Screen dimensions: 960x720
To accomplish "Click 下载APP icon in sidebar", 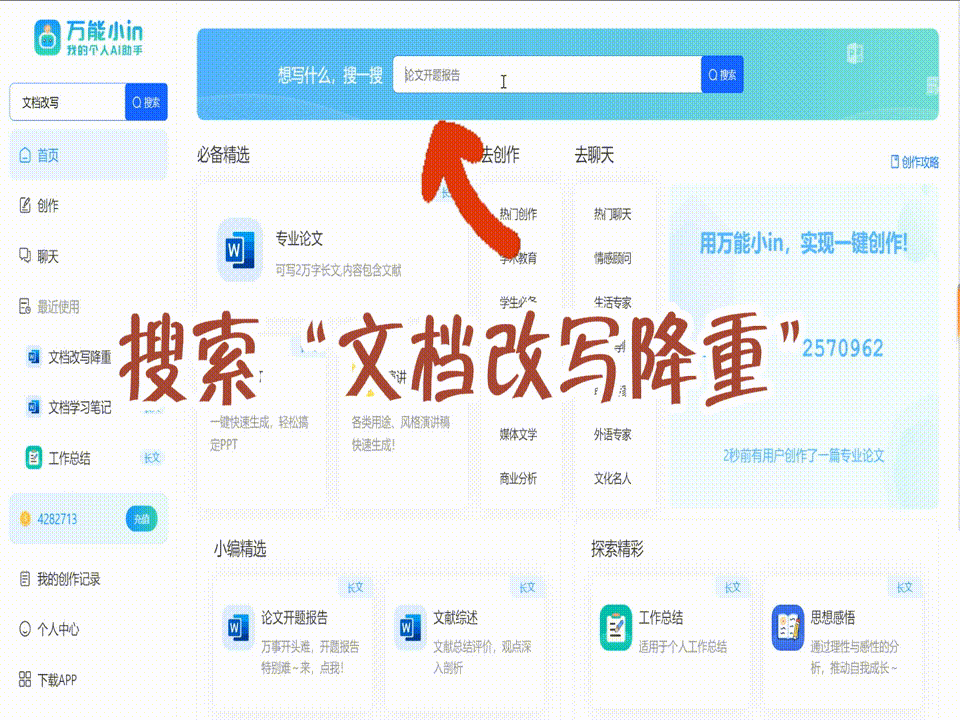I will 26,680.
